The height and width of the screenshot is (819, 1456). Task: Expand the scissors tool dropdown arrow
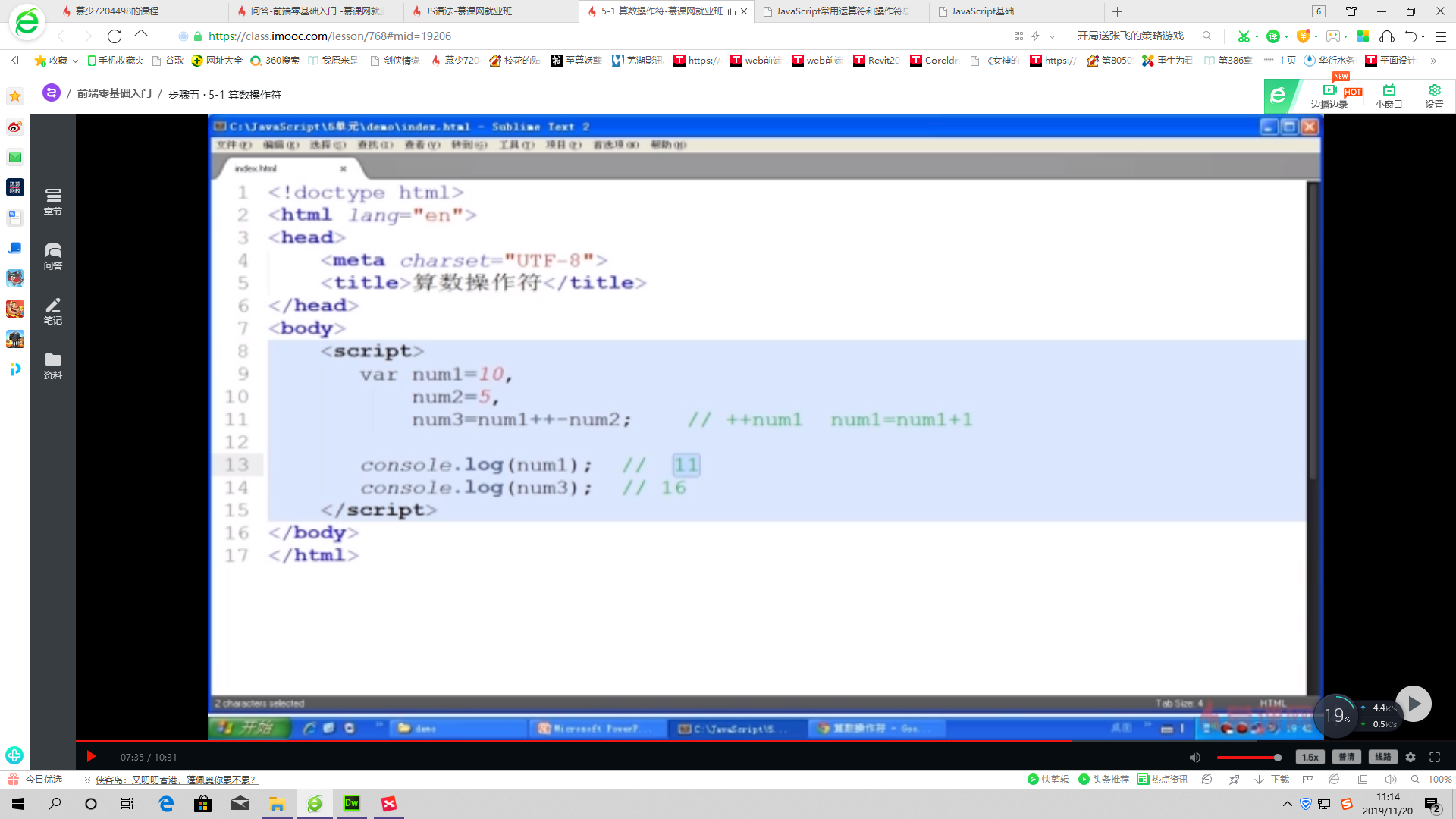1257,36
